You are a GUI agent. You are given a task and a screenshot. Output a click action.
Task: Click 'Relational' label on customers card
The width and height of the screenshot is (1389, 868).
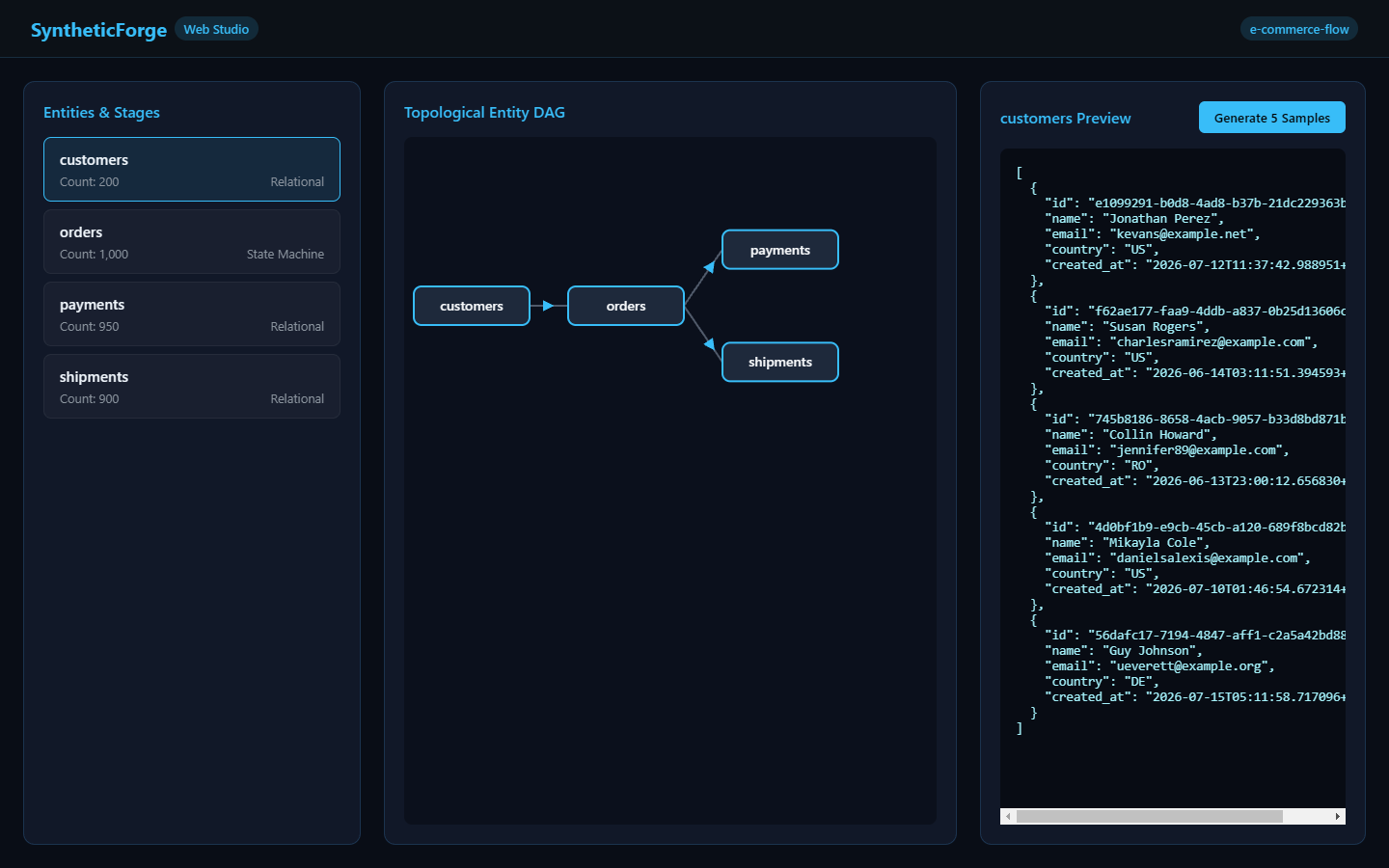tap(297, 181)
